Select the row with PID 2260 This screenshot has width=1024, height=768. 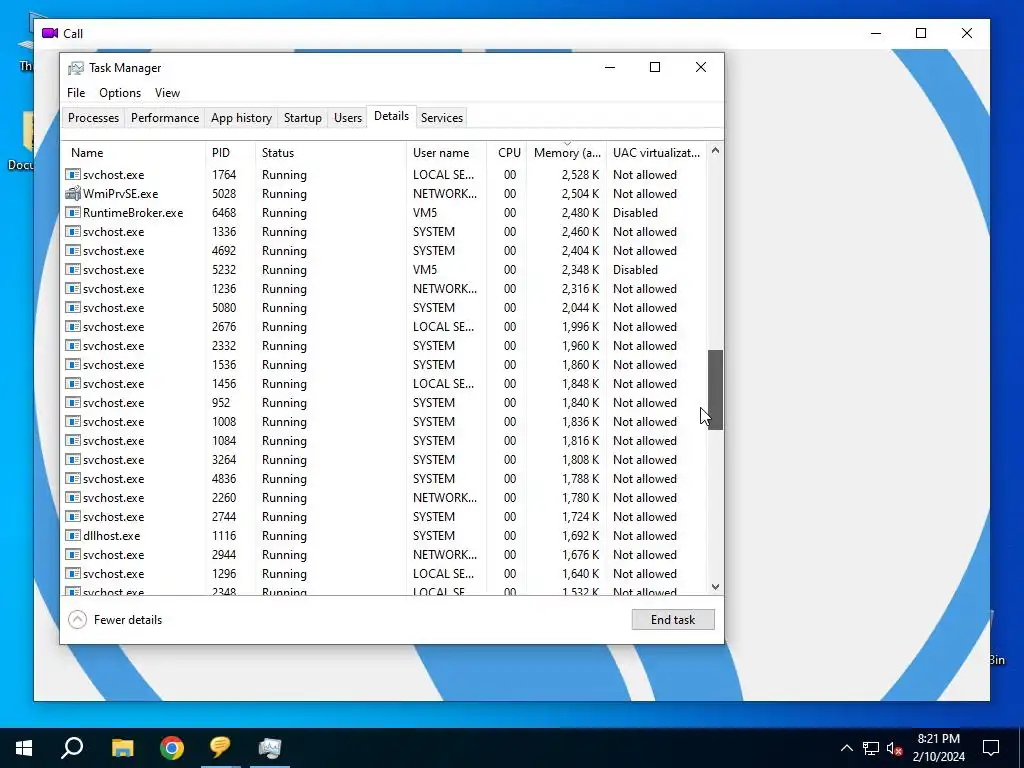point(385,498)
